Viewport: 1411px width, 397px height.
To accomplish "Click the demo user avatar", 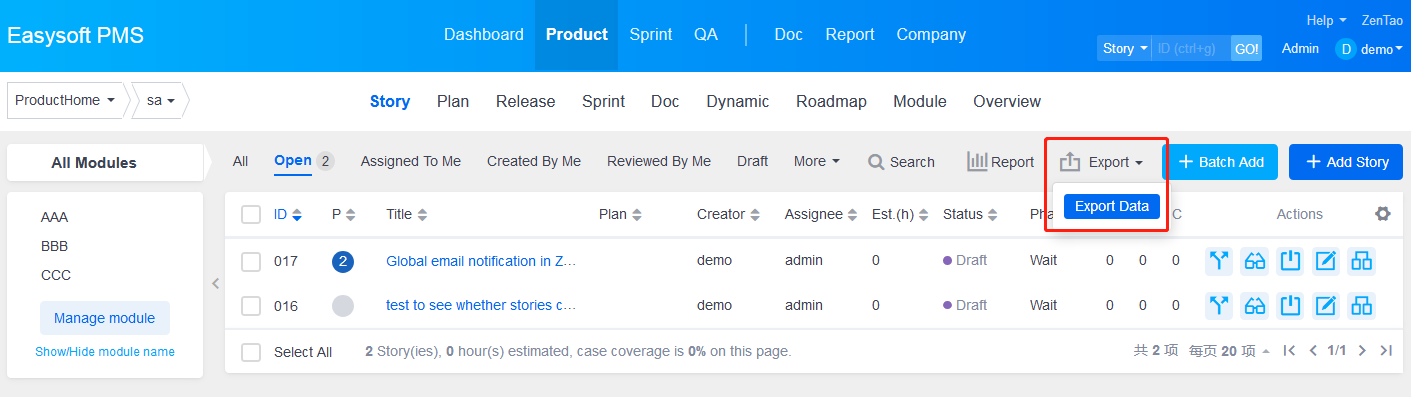I will point(1346,49).
